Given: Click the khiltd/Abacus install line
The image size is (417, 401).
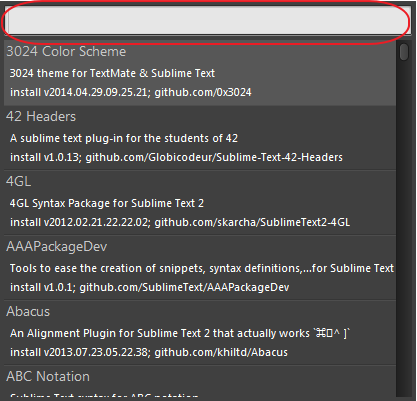Looking at the screenshot, I should point(149,352).
